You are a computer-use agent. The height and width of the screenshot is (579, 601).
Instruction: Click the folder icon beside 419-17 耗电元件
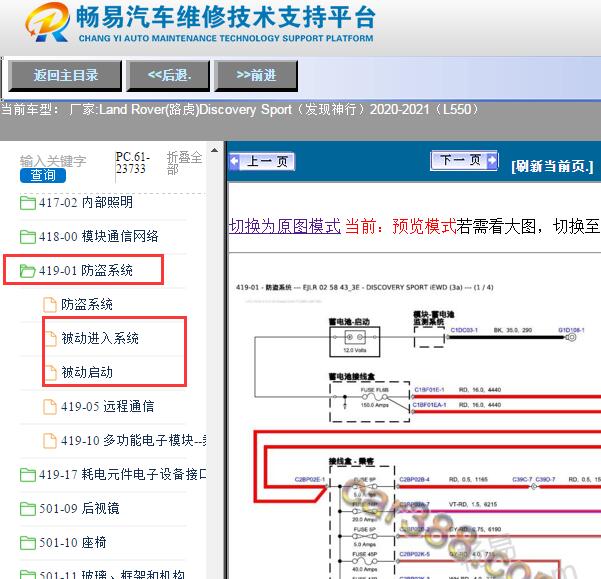coord(28,475)
